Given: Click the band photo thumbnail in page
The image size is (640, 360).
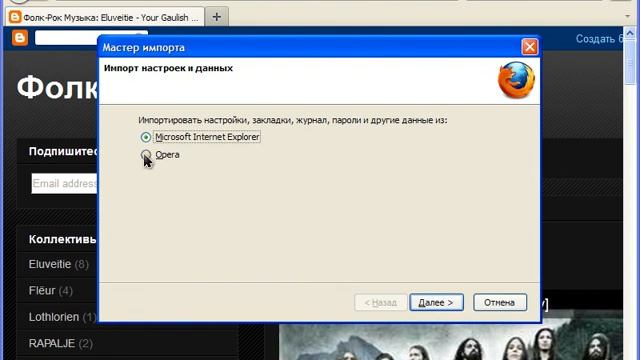Looking at the screenshot, I should pyautogui.click(x=451, y=342).
